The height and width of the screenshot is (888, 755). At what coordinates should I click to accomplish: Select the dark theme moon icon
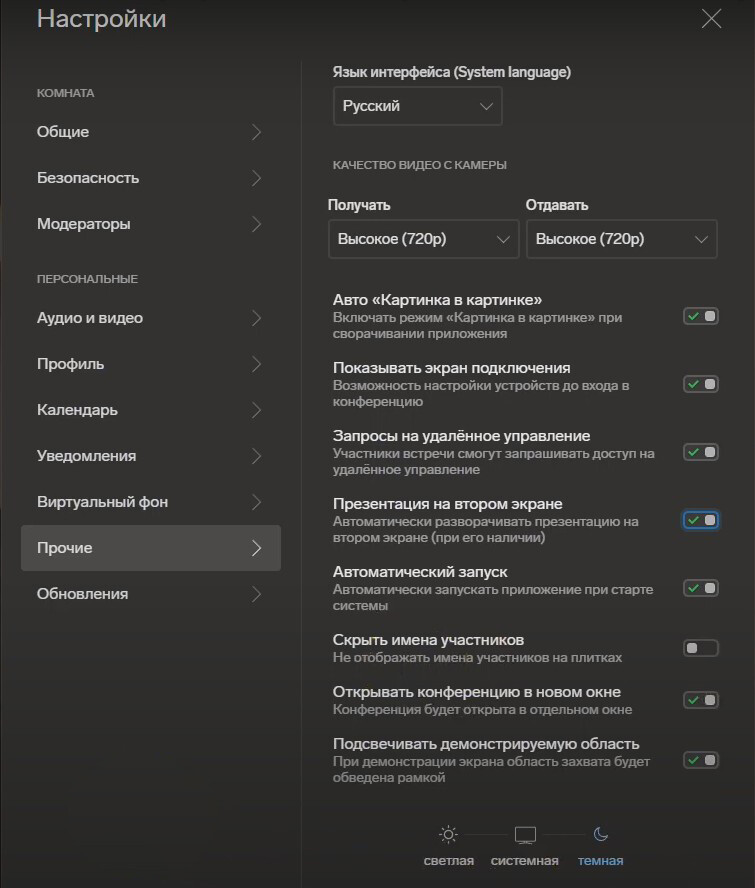point(600,834)
